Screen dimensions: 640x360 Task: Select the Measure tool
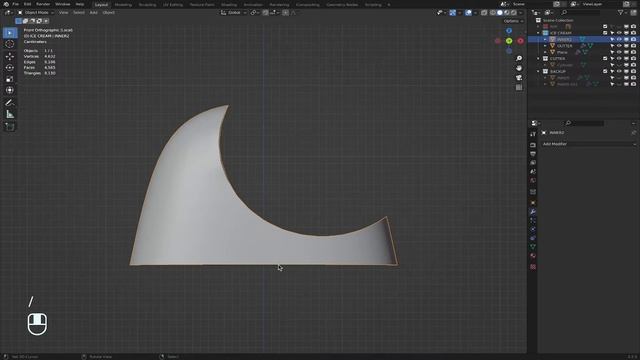(x=10, y=114)
